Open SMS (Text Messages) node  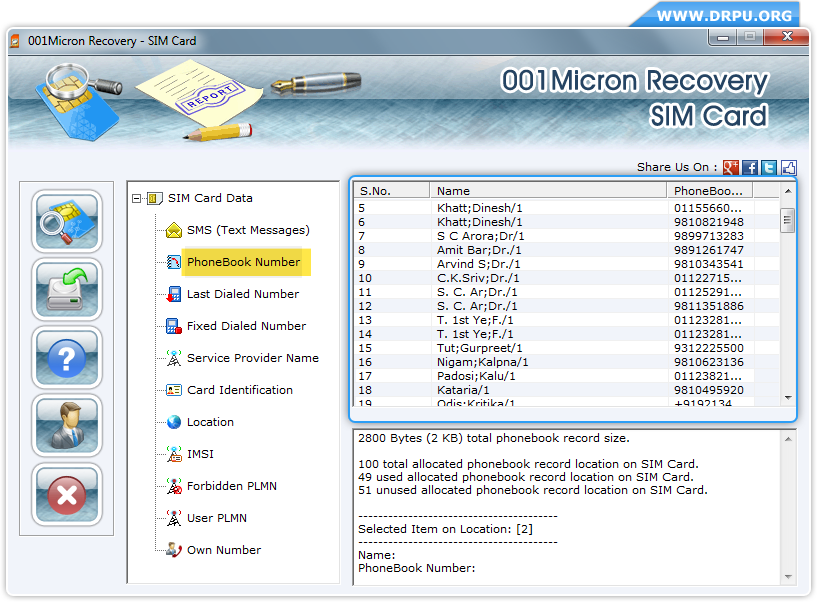(x=248, y=230)
